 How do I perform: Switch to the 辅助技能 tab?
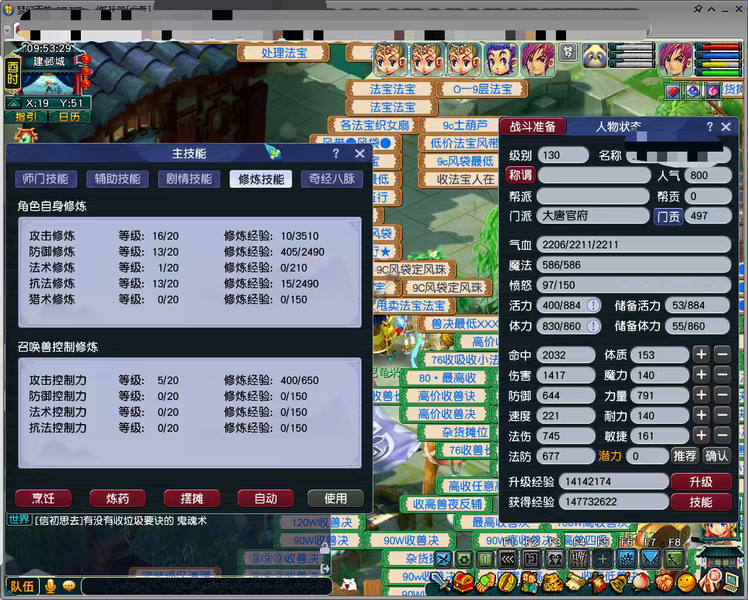pos(117,179)
